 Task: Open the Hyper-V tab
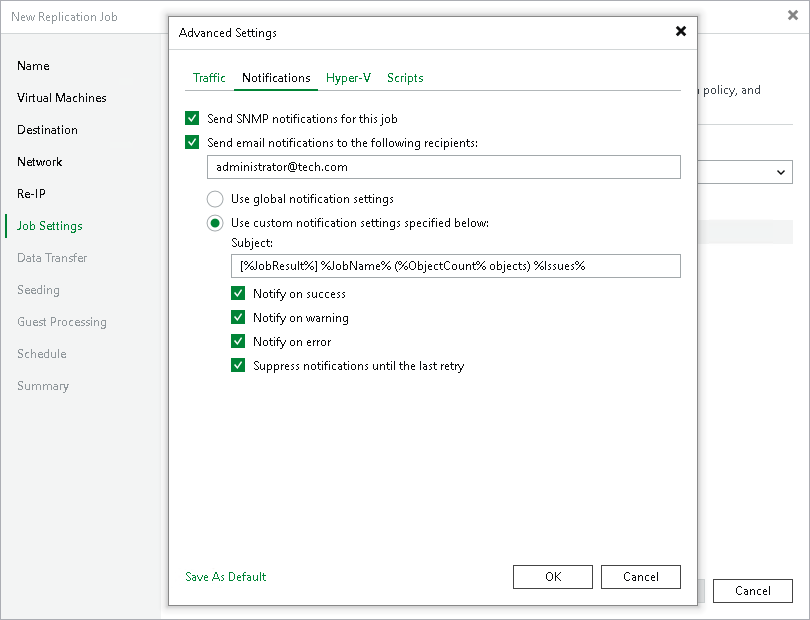click(348, 78)
